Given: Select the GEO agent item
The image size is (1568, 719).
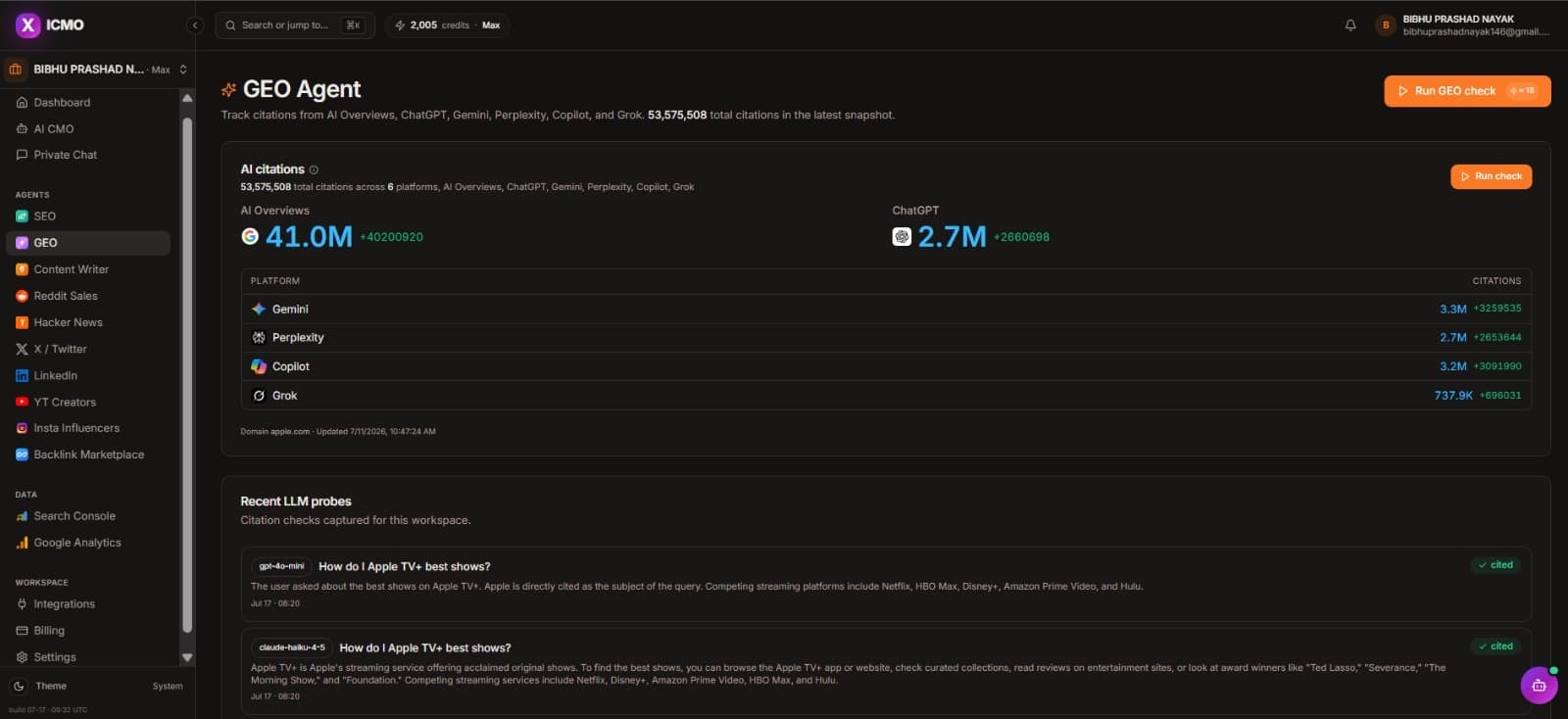Looking at the screenshot, I should click(x=88, y=243).
